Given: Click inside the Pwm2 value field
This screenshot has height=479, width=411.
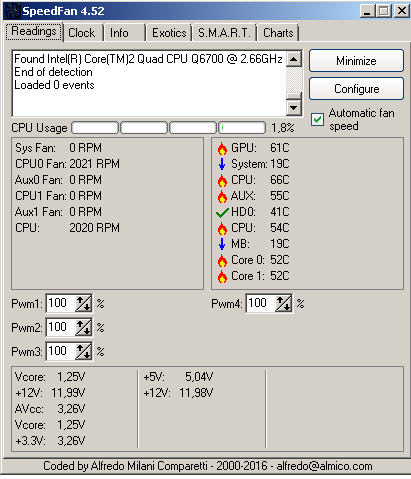Looking at the screenshot, I should coord(61,327).
